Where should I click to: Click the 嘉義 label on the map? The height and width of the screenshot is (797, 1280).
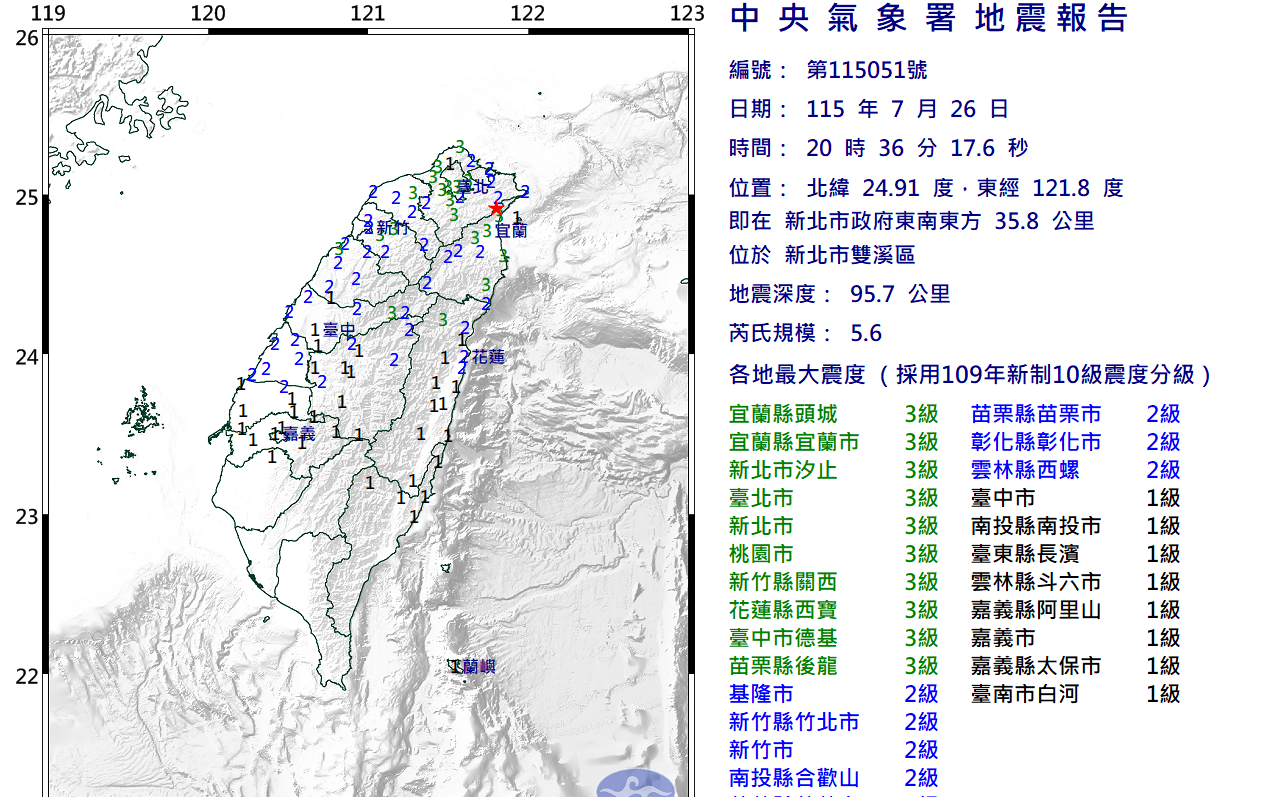[299, 434]
